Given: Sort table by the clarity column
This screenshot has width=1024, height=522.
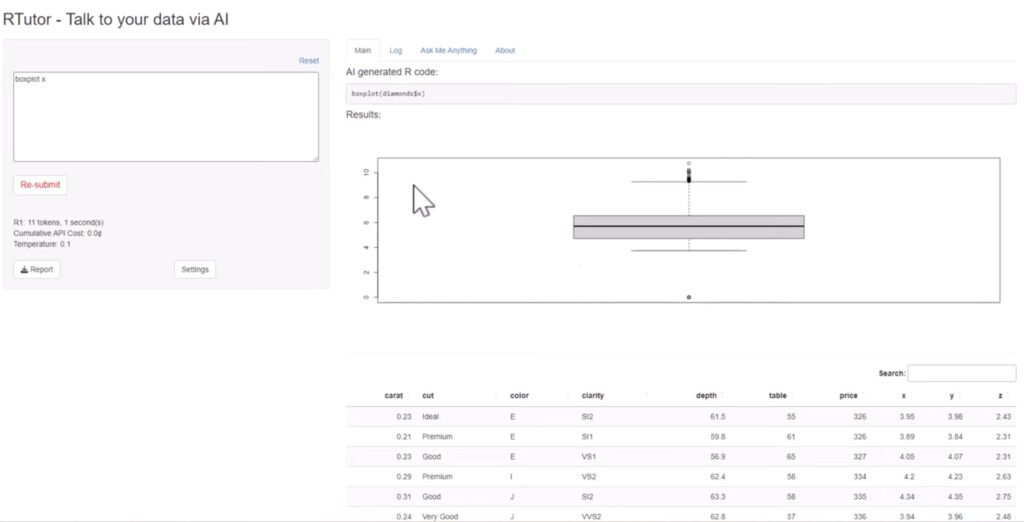Looking at the screenshot, I should [x=592, y=396].
